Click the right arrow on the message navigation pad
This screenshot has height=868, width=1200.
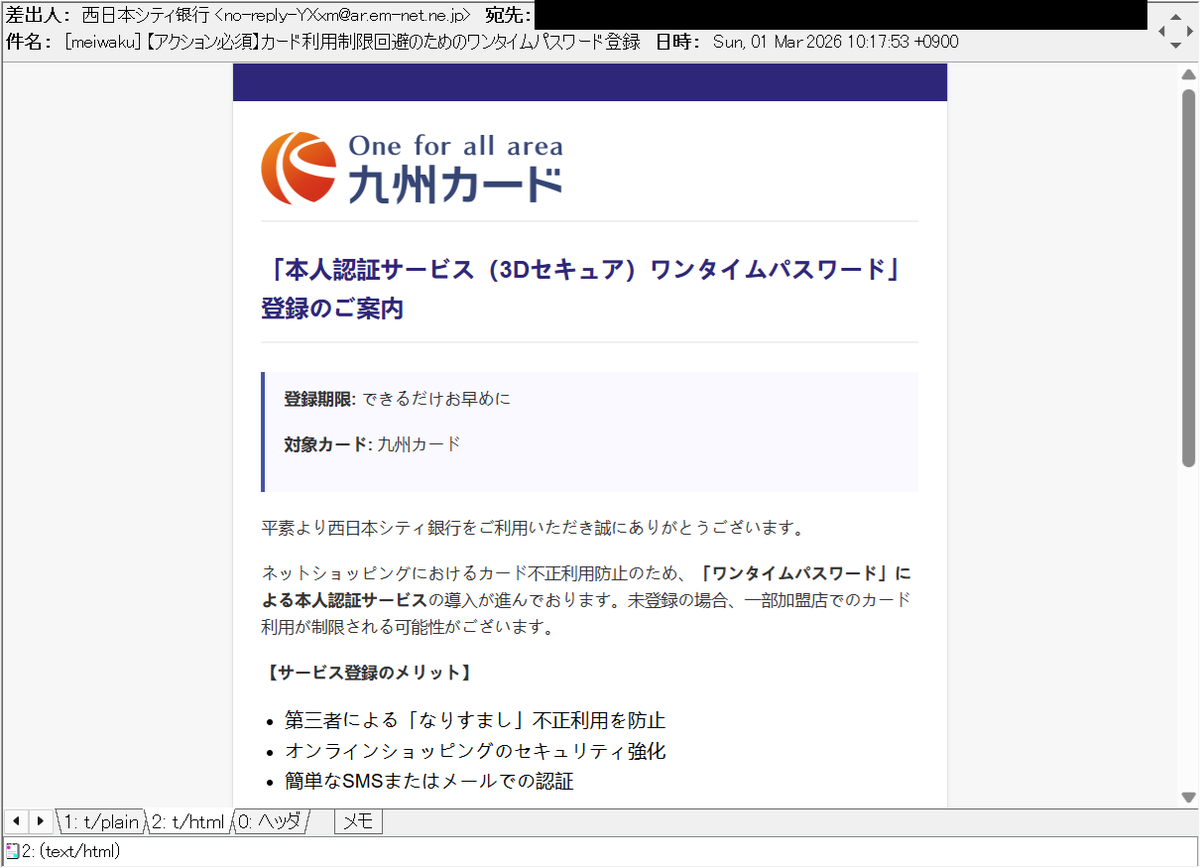1188,31
